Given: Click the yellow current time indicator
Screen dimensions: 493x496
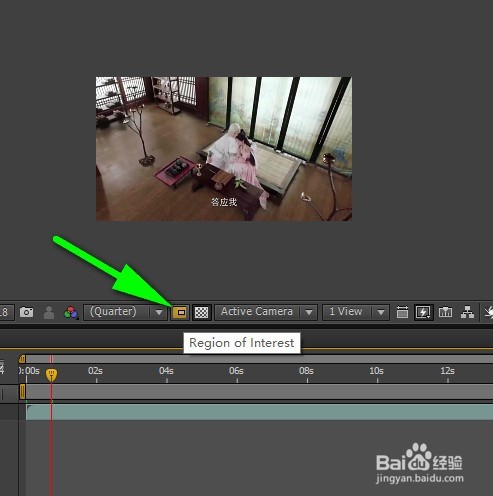Looking at the screenshot, I should point(51,375).
